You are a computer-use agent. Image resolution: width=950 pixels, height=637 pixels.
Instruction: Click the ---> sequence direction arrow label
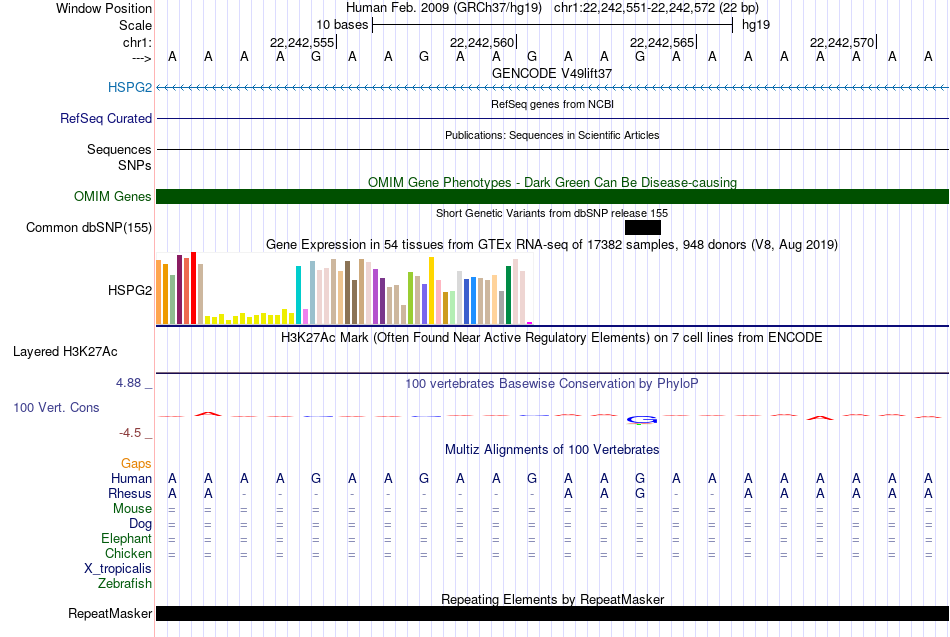[x=141, y=58]
